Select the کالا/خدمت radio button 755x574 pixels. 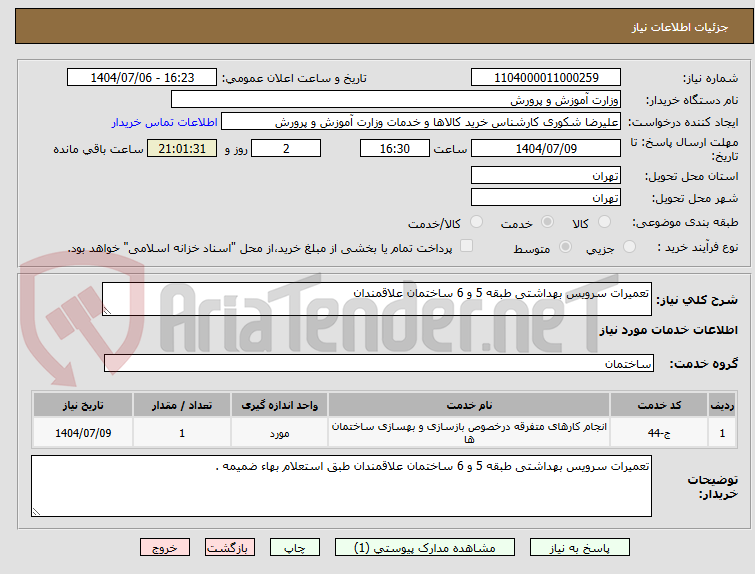[x=476, y=222]
